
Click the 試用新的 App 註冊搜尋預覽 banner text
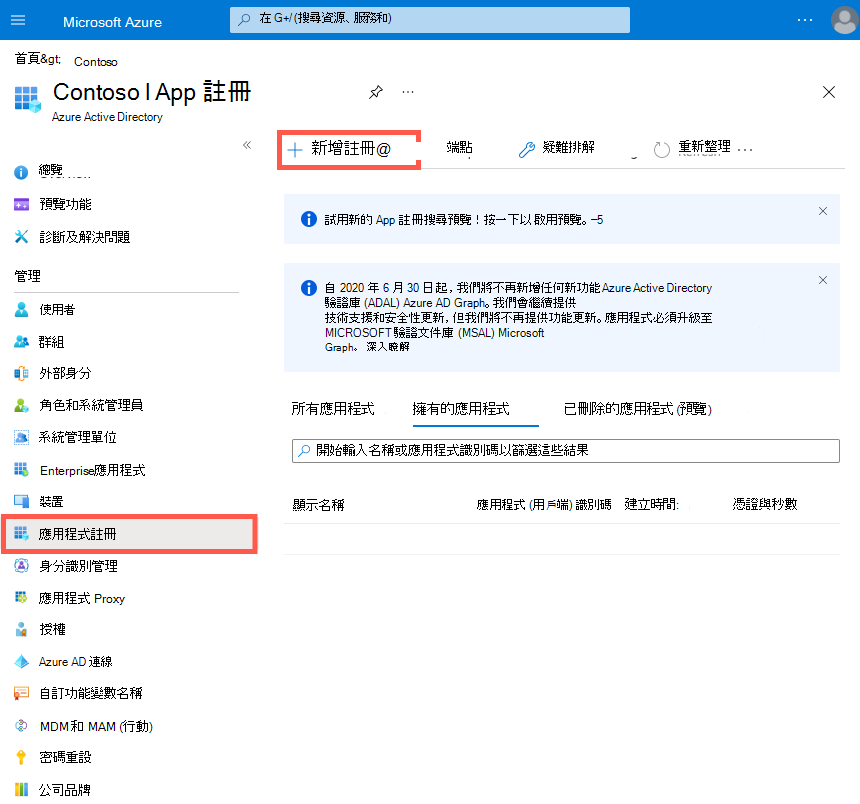pos(463,220)
